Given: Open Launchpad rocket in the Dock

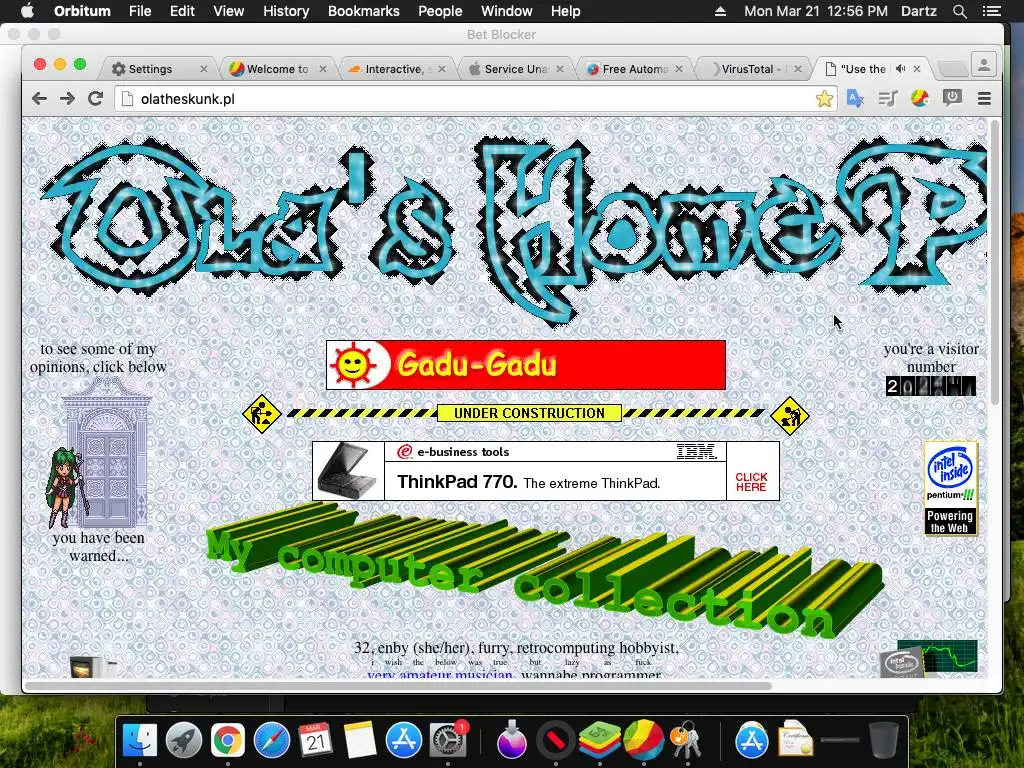Looking at the screenshot, I should (184, 741).
